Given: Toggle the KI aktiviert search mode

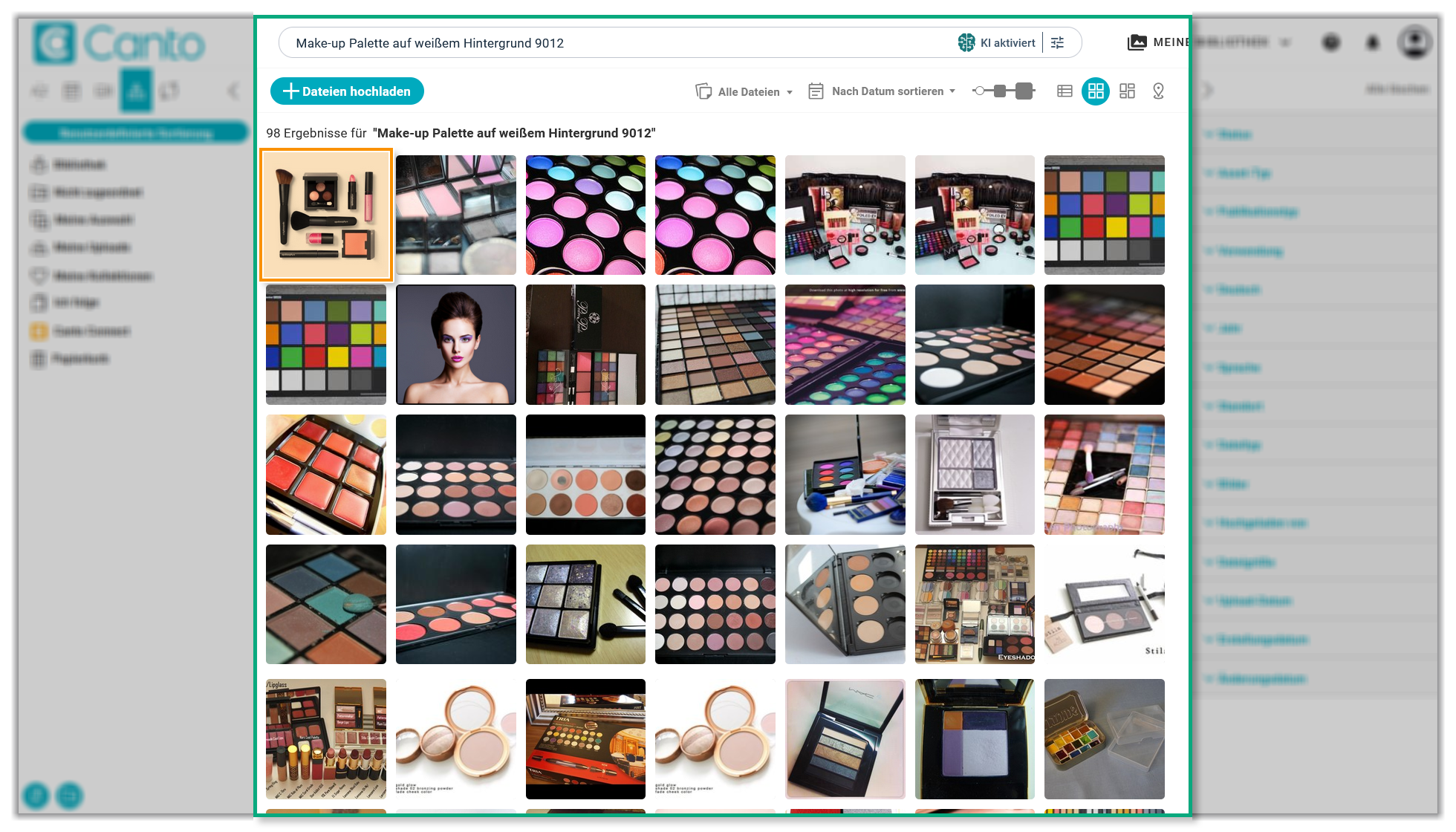Looking at the screenshot, I should (1007, 43).
